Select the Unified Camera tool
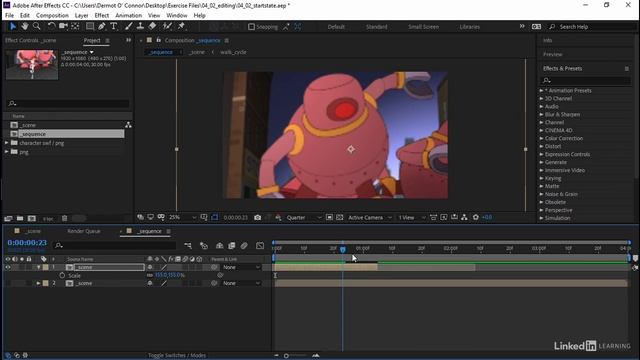The height and width of the screenshot is (360, 640). click(x=63, y=26)
